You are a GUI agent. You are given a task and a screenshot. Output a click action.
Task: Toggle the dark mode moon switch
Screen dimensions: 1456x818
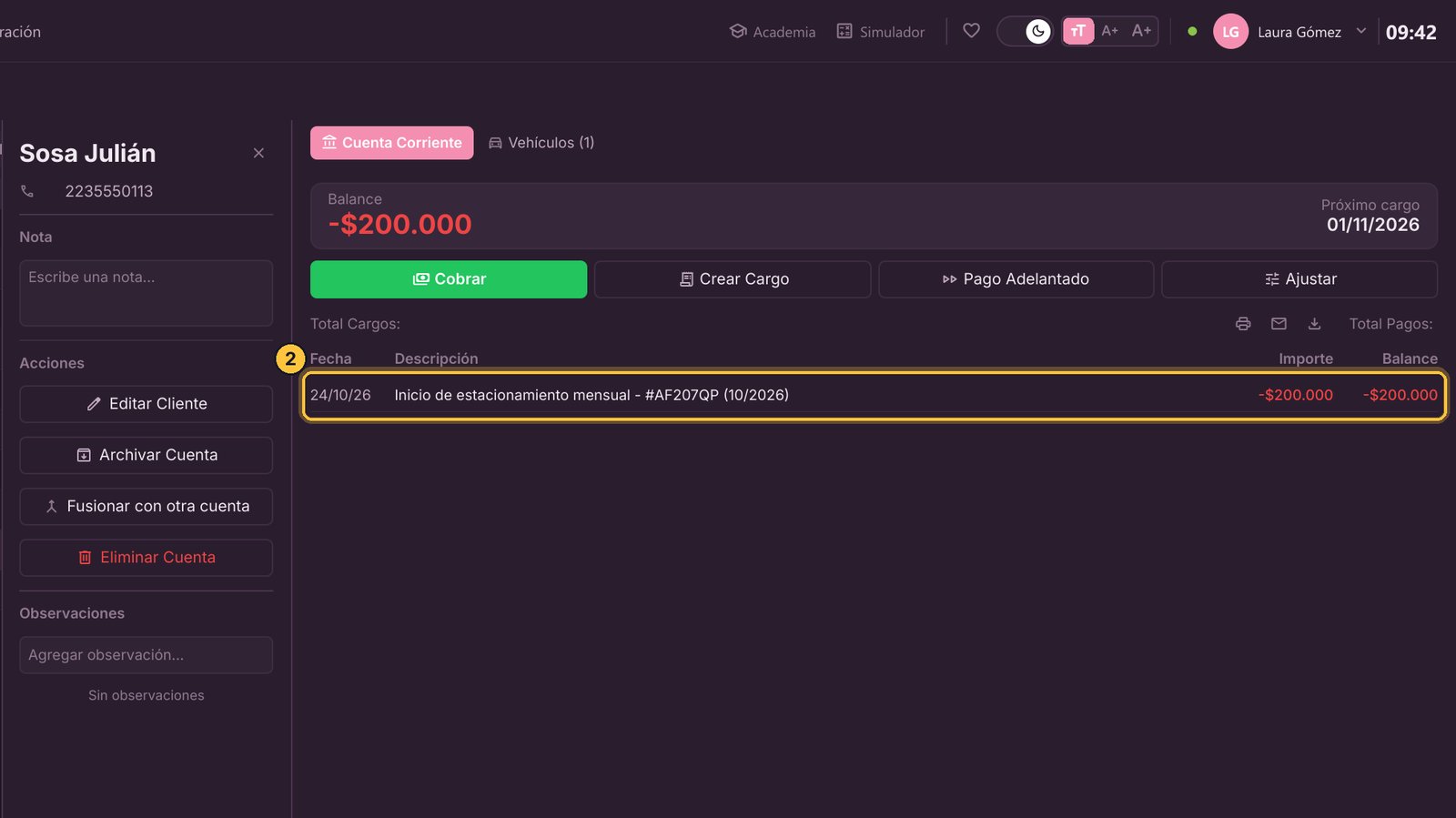[x=1026, y=32]
